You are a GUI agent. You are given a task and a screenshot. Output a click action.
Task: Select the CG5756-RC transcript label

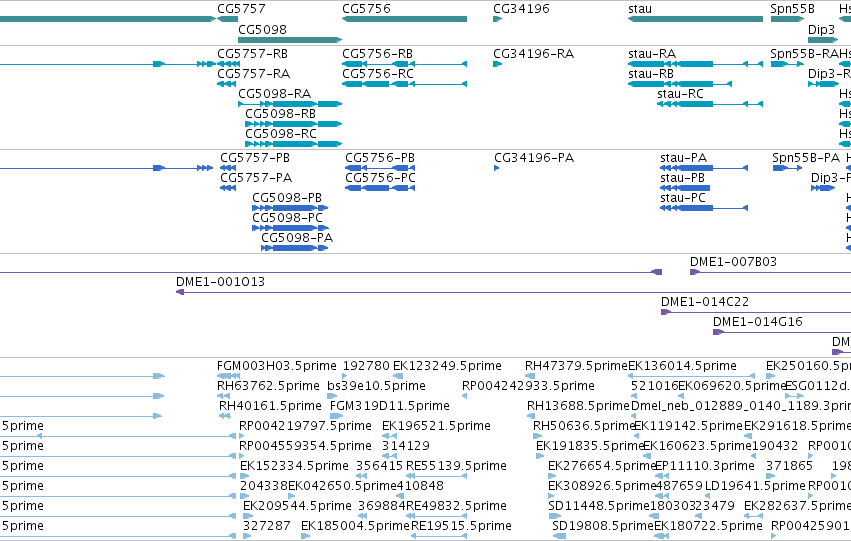[x=378, y=74]
